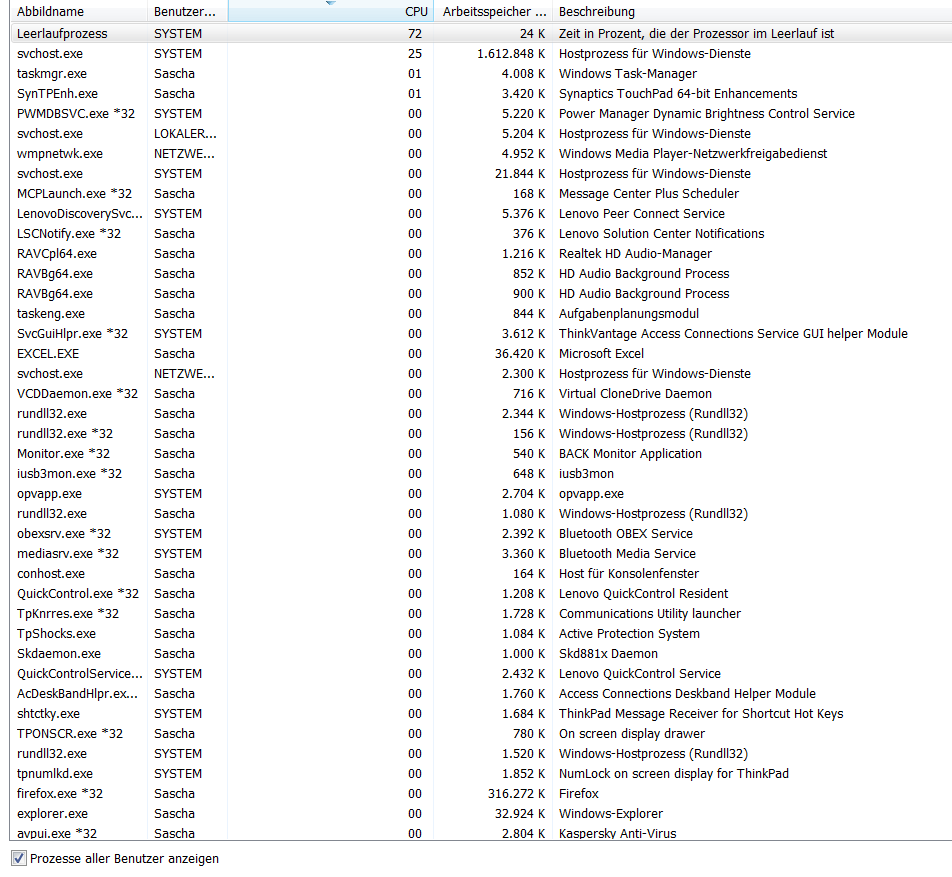
Task: Click the 'Microsoft Excel' description cell
Action: pos(601,353)
